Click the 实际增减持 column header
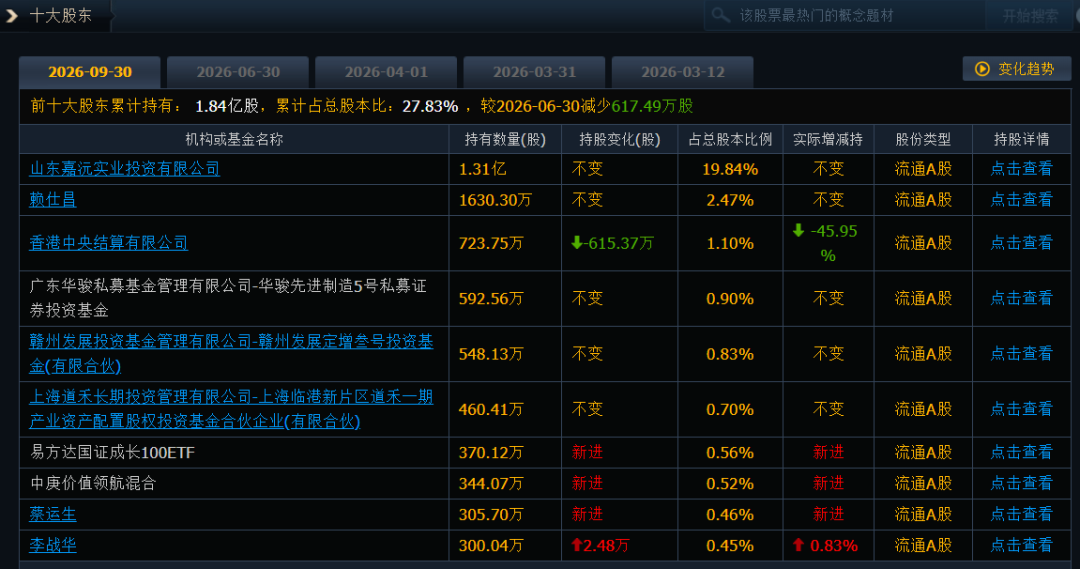 pos(828,139)
